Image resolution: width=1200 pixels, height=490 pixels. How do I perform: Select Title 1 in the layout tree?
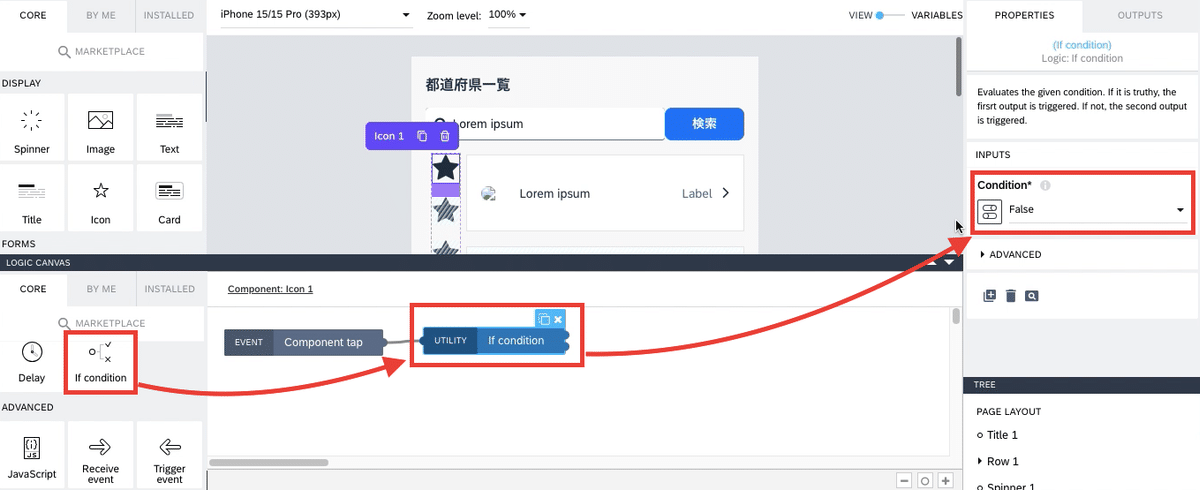click(x=1002, y=435)
